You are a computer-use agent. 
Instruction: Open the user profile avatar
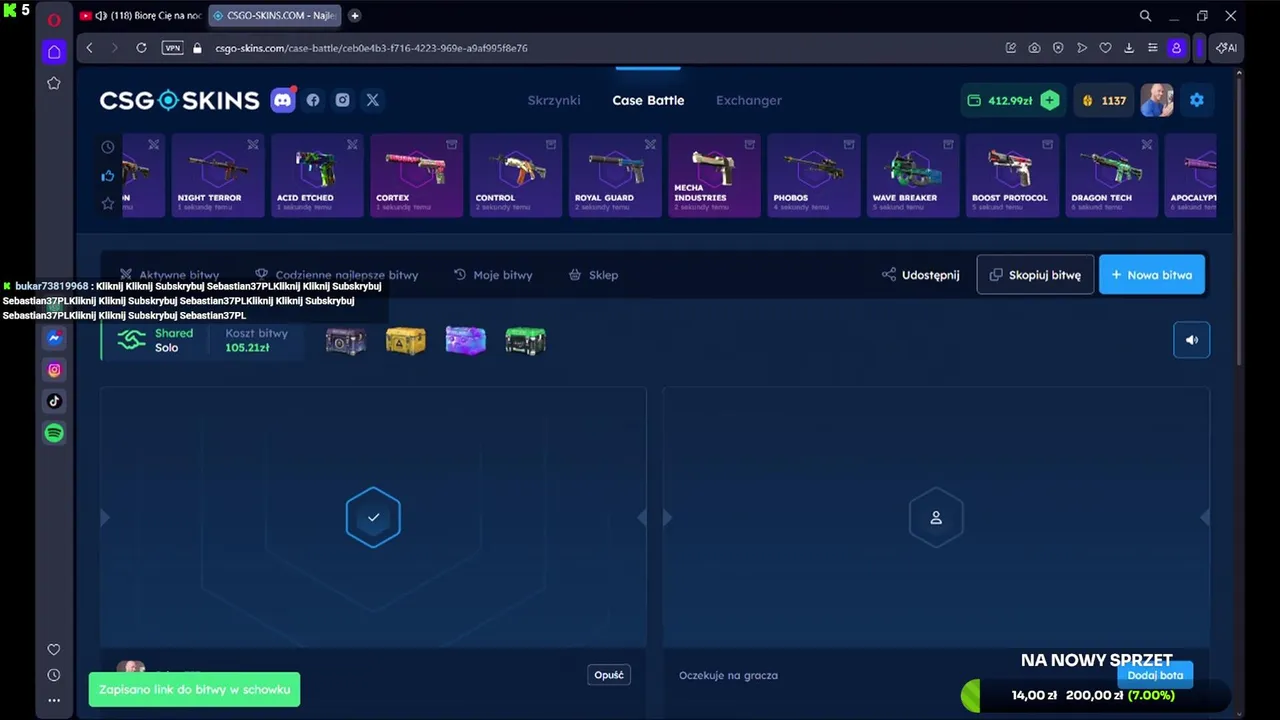click(x=1157, y=100)
